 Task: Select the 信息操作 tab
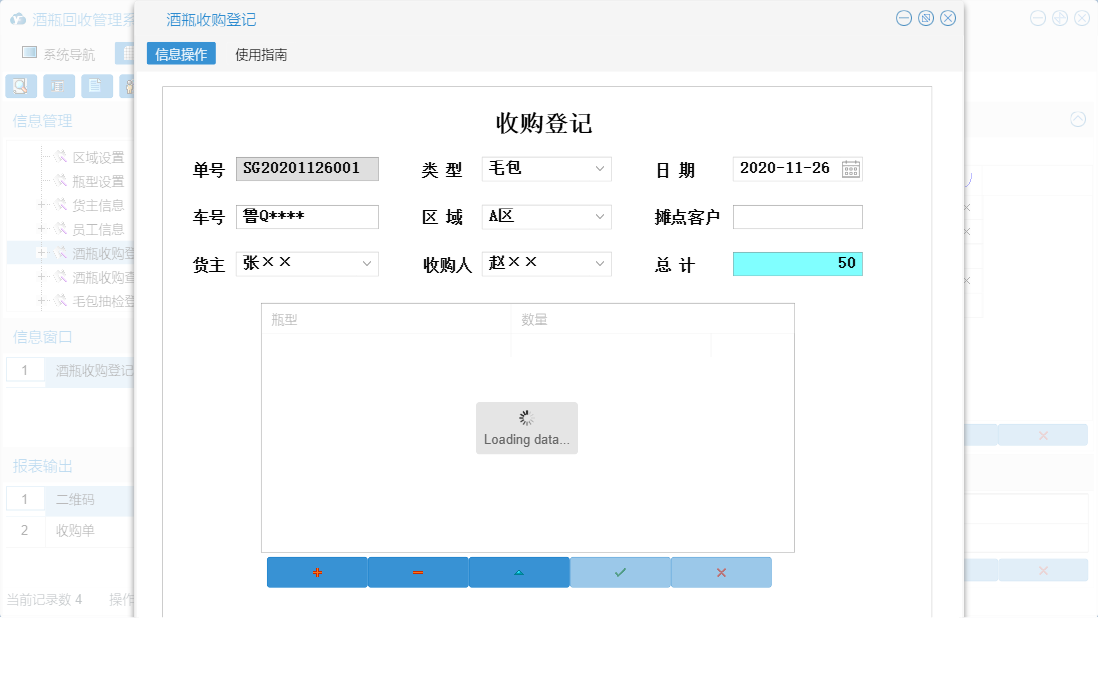180,54
